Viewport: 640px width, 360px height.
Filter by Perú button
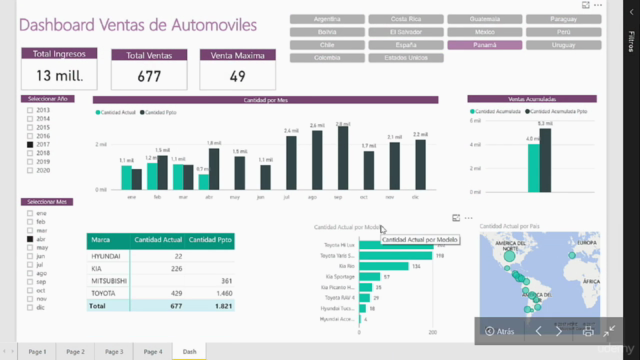564,32
